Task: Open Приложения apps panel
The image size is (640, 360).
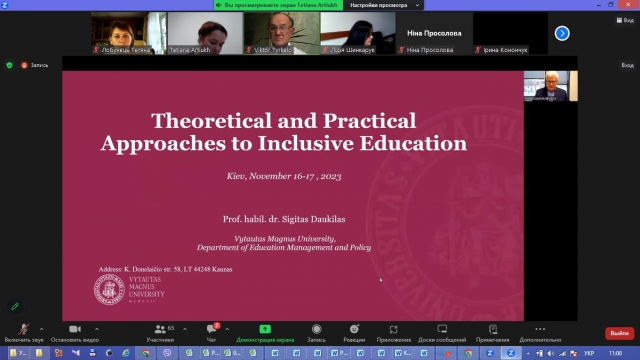Action: pos(393,333)
